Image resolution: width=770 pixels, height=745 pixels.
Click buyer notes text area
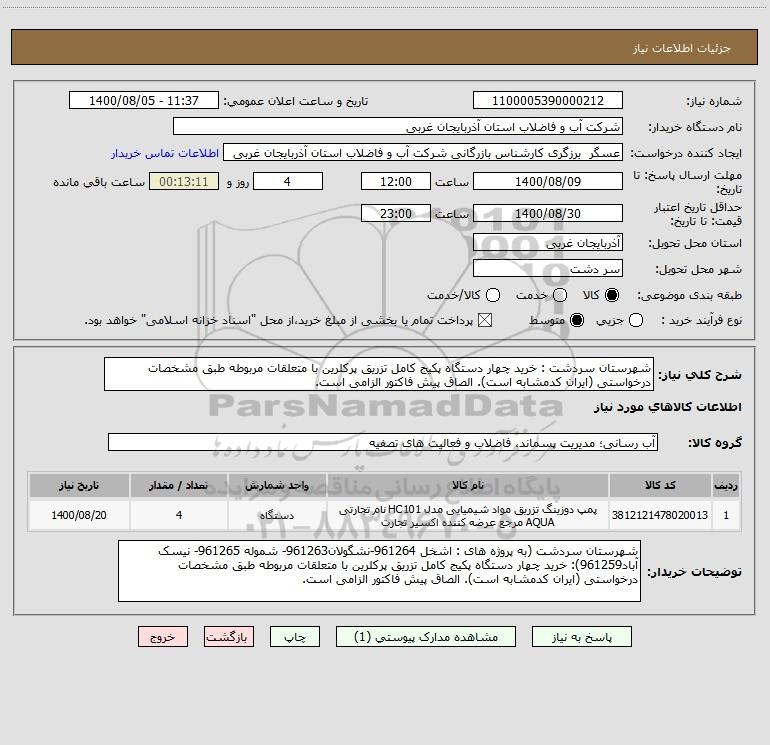coord(380,571)
